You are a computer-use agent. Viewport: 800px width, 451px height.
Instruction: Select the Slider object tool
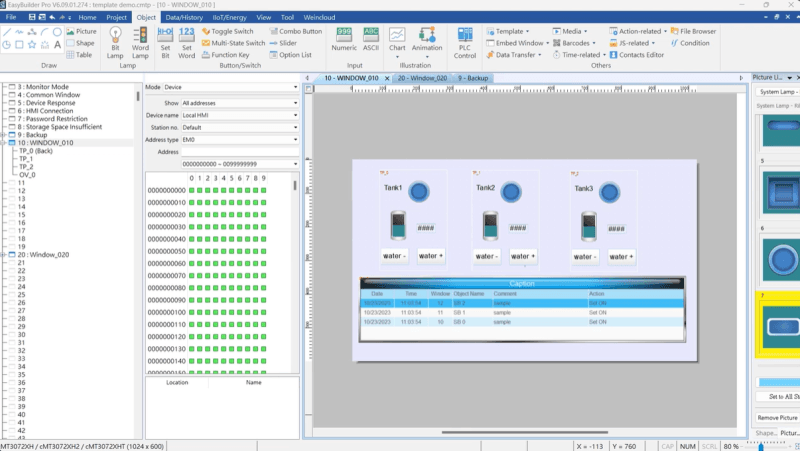tap(287, 43)
